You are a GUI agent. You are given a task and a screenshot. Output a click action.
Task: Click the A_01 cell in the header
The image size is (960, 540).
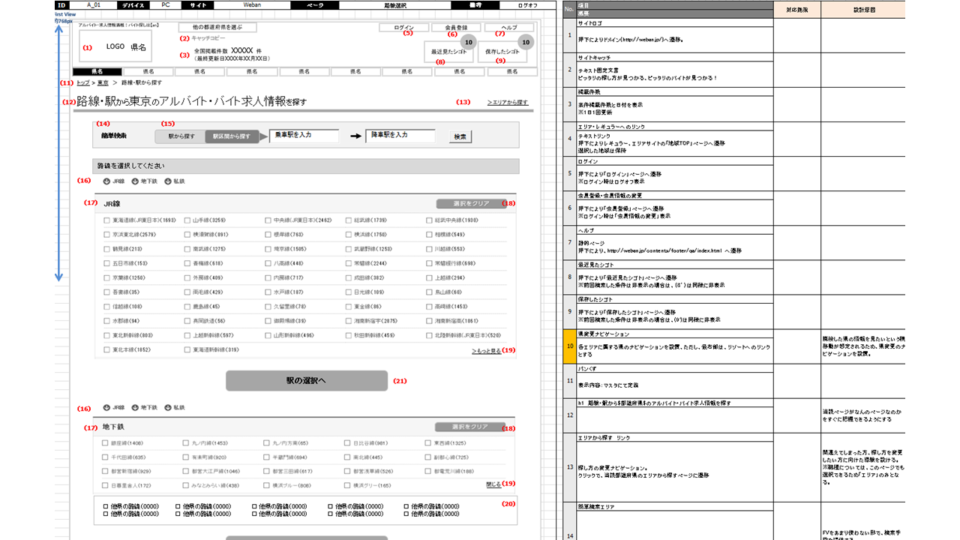[x=93, y=5]
